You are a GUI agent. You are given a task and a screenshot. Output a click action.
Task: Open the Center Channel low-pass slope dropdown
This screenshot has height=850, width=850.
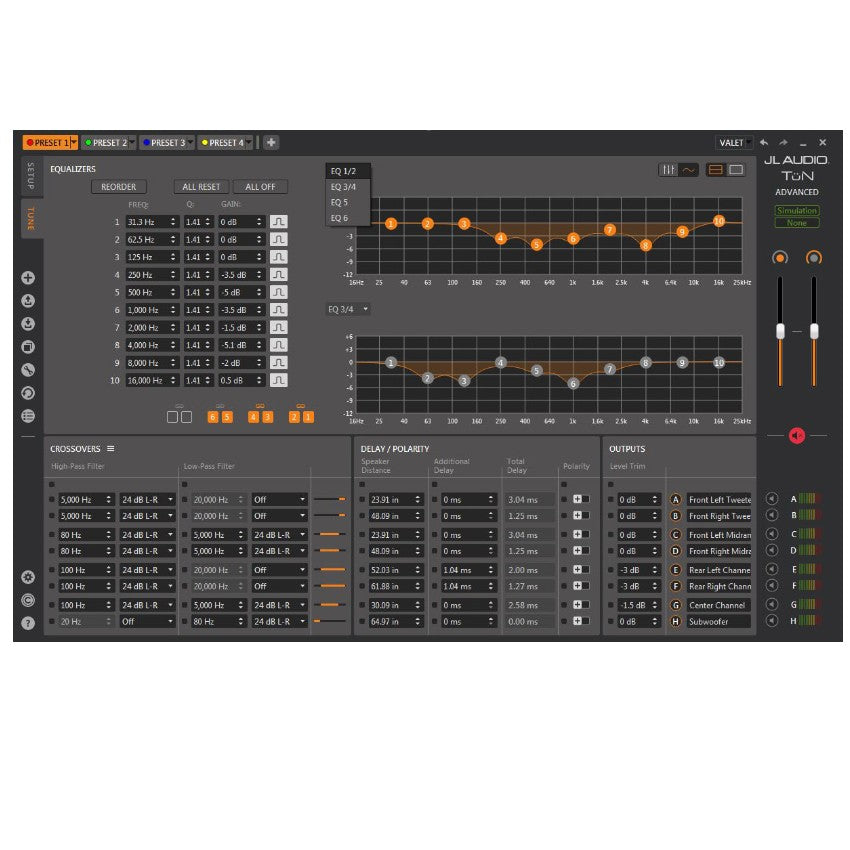pyautogui.click(x=280, y=605)
